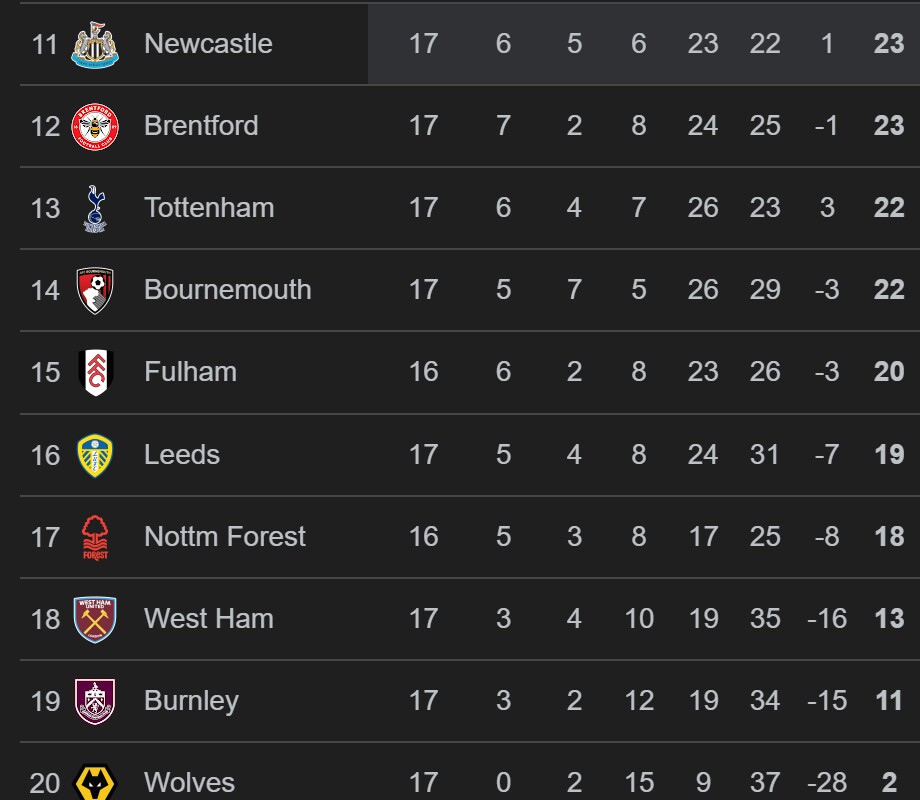Select the Tottenham cockerel crest
The image size is (920, 800).
[x=96, y=208]
